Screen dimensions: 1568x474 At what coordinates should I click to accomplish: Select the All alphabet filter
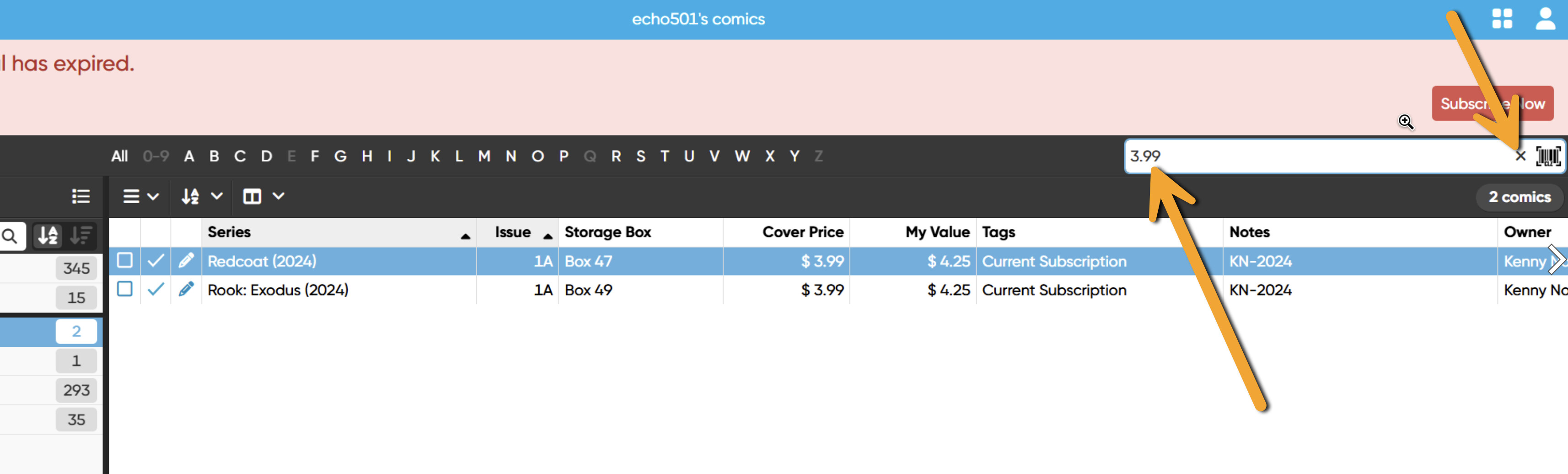tap(119, 156)
